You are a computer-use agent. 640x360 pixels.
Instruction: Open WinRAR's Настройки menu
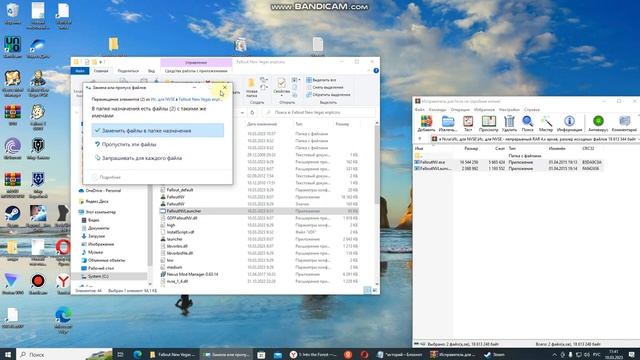click(509, 110)
